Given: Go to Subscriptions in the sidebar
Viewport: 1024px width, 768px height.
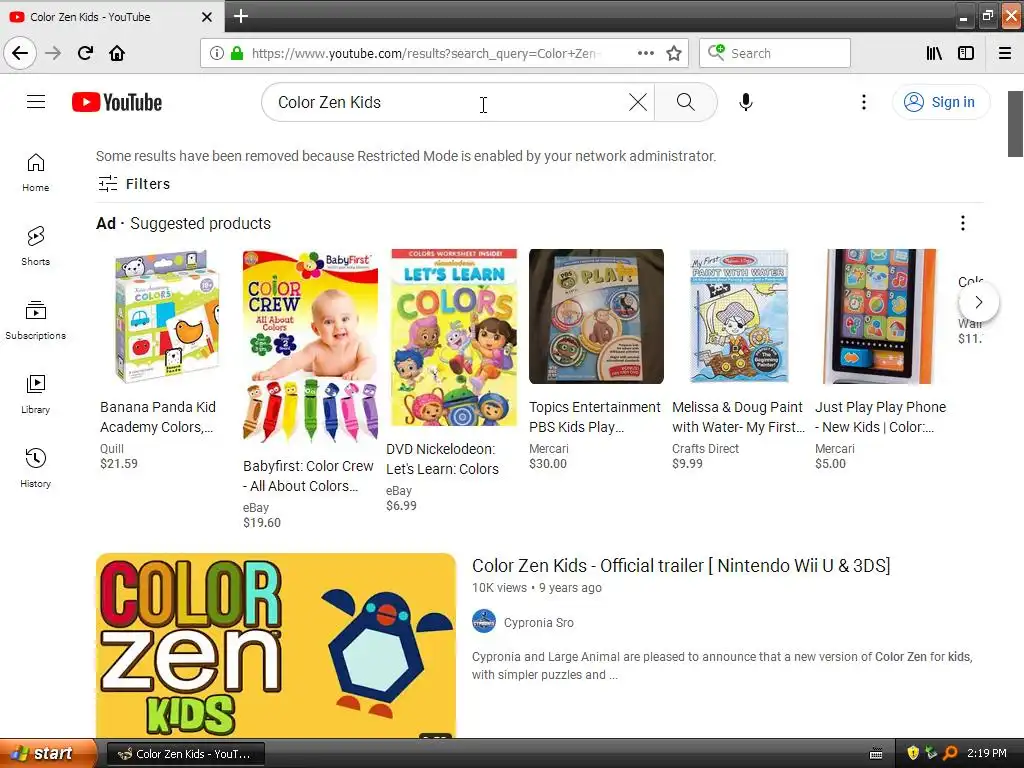Looking at the screenshot, I should coord(35,320).
